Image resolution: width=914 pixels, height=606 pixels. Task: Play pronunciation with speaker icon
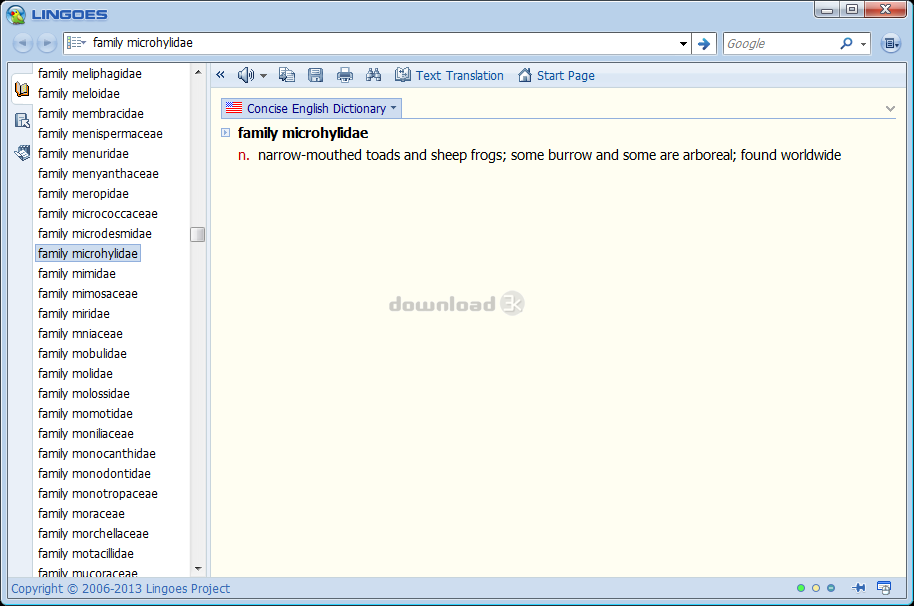(245, 75)
